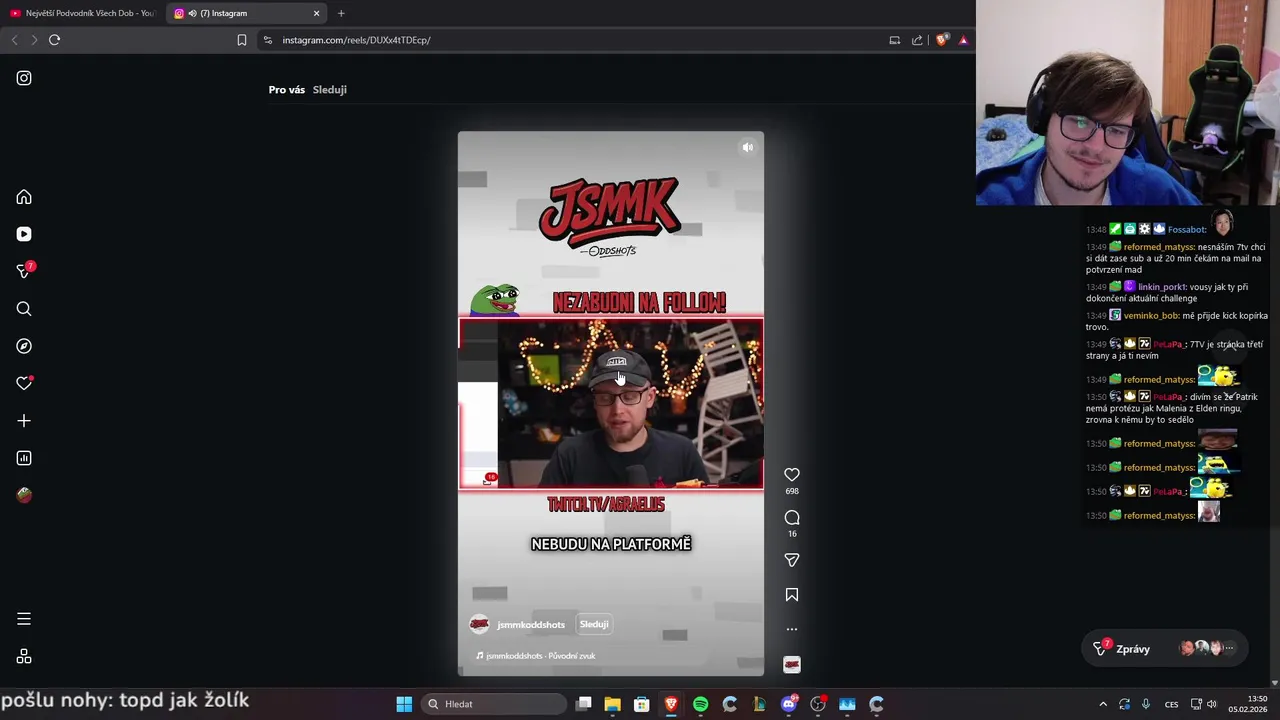
Task: Open the audio thumbnail beside the reel
Action: (x=792, y=665)
